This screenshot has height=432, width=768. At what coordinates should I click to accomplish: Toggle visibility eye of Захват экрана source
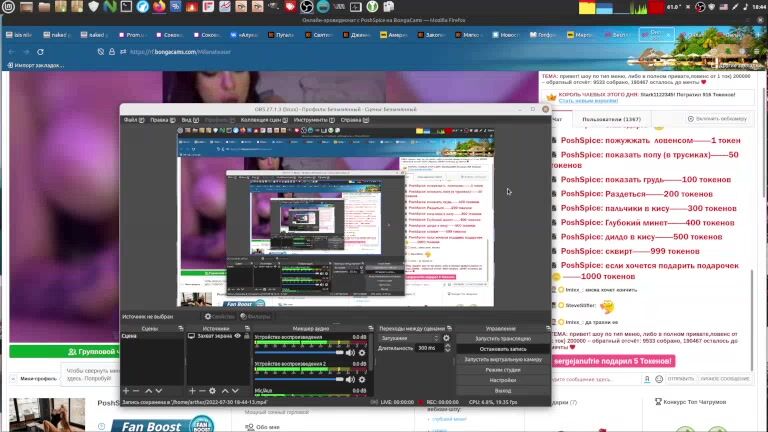point(236,337)
